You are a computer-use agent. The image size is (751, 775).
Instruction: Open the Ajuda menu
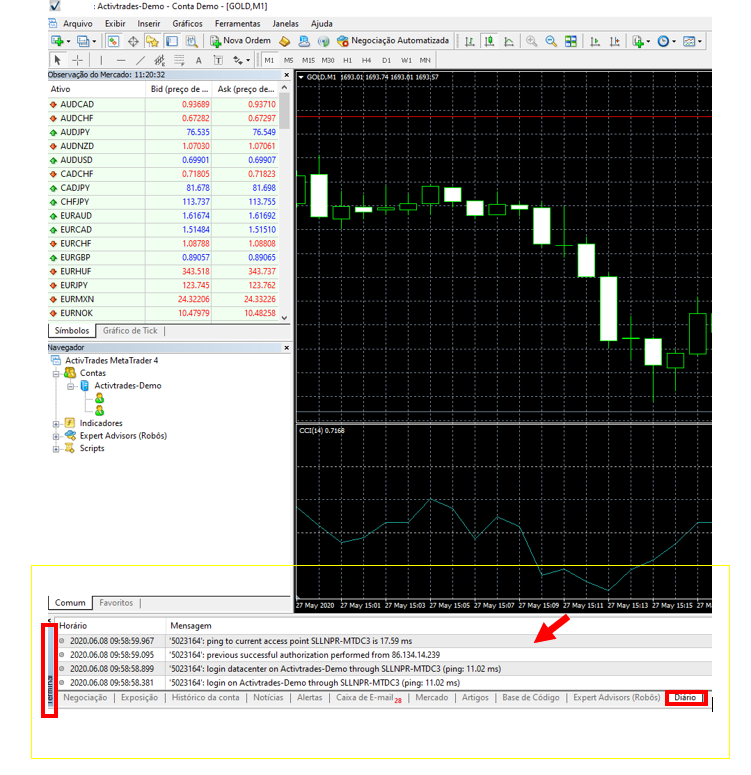[321, 24]
